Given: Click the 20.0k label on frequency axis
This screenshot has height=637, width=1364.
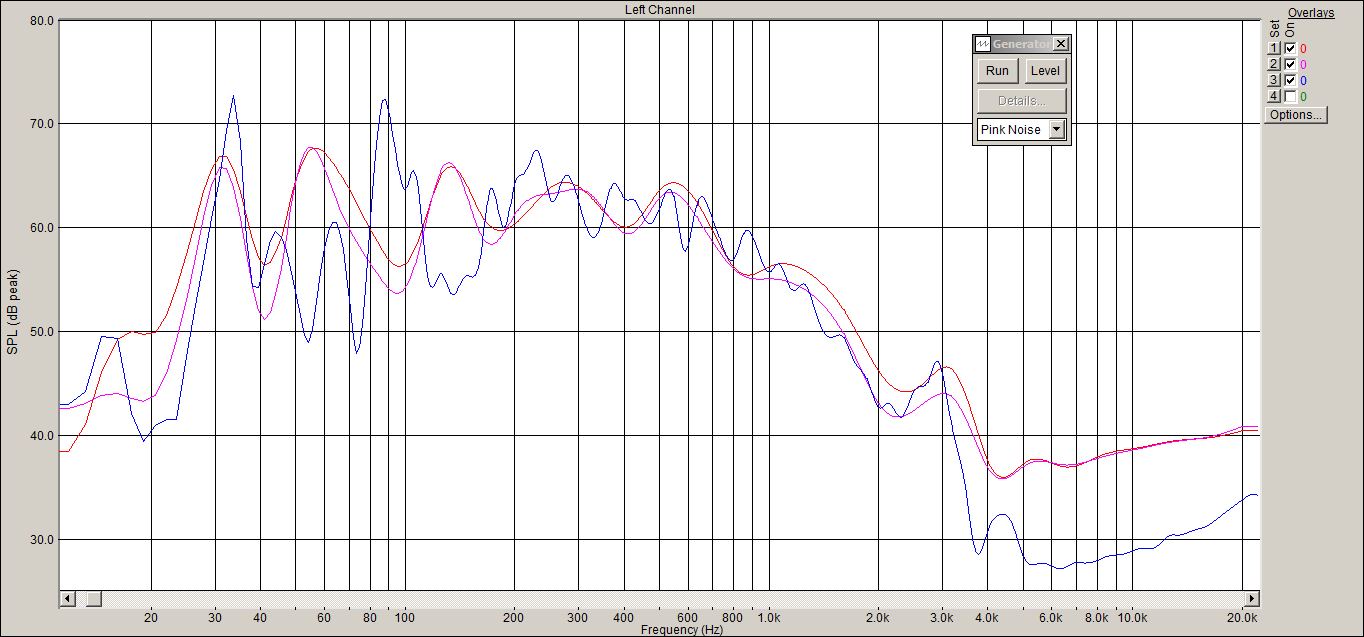Looking at the screenshot, I should (x=1242, y=618).
